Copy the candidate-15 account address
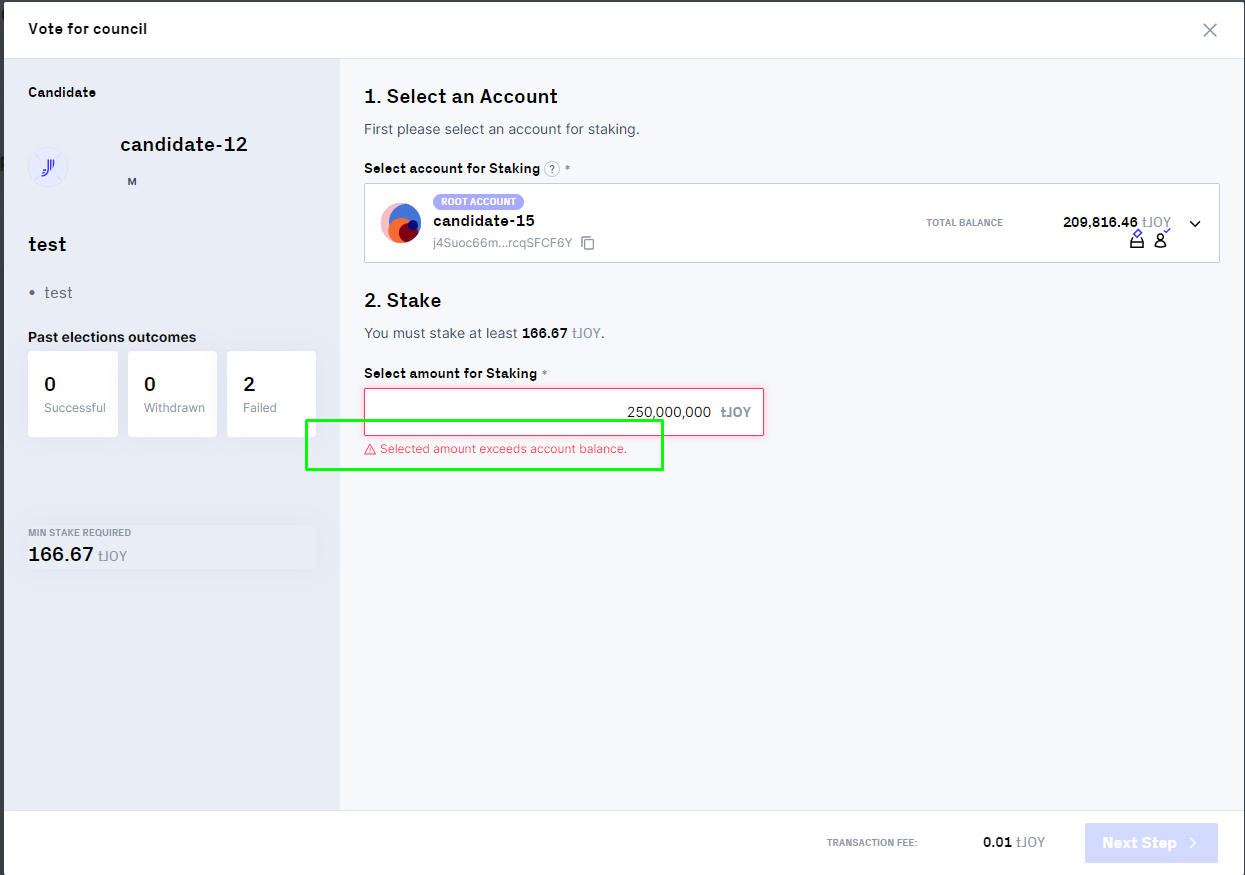 pos(588,243)
